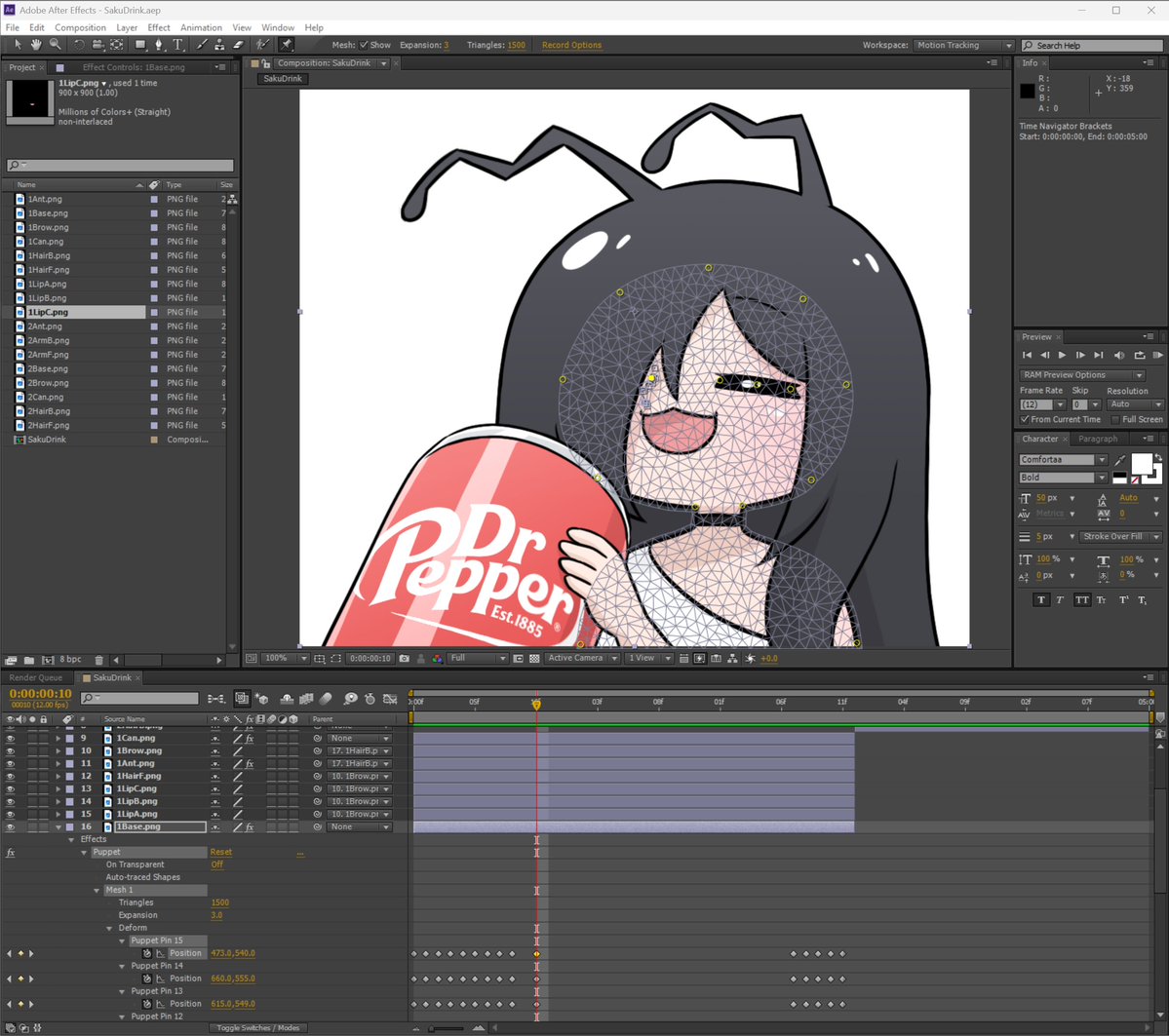Open the Layer menu
The image size is (1169, 1036).
[x=127, y=27]
